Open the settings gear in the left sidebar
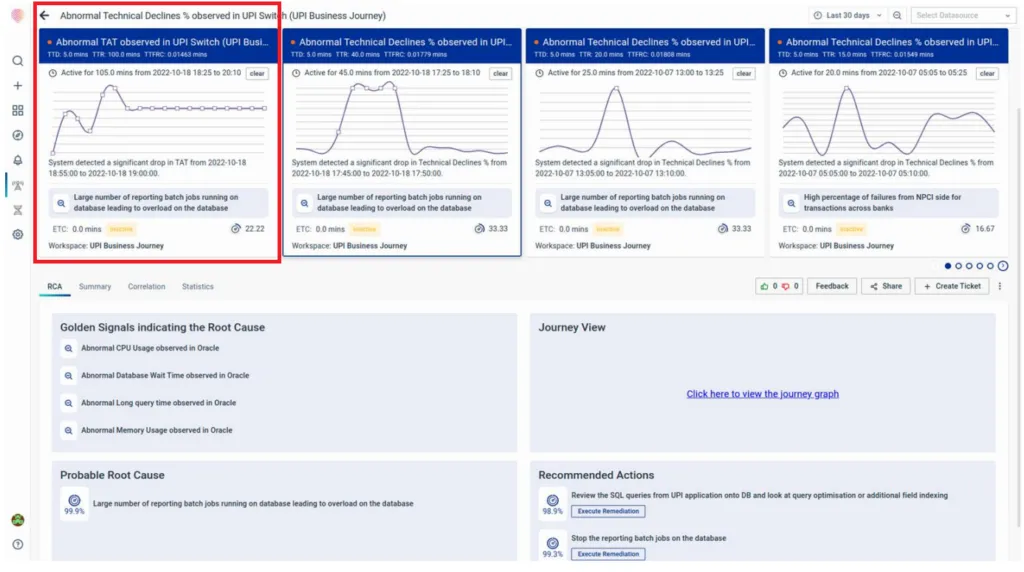 coord(18,234)
